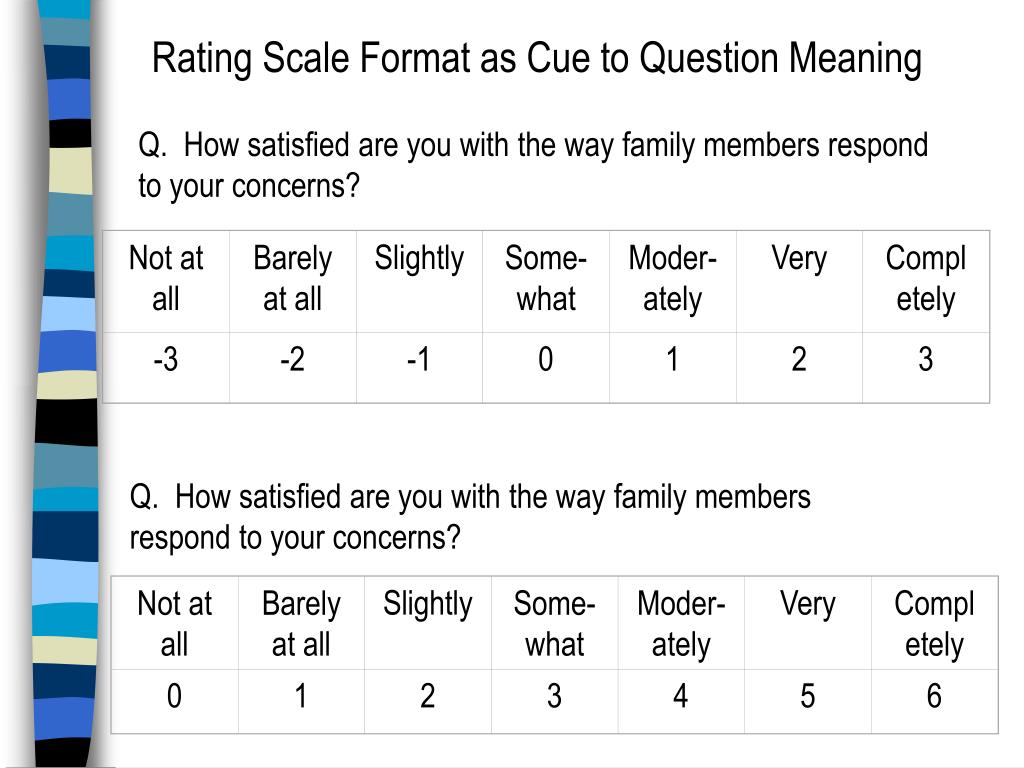This screenshot has height=768, width=1024.
Task: Select the second question text paragraph
Action: click(470, 517)
